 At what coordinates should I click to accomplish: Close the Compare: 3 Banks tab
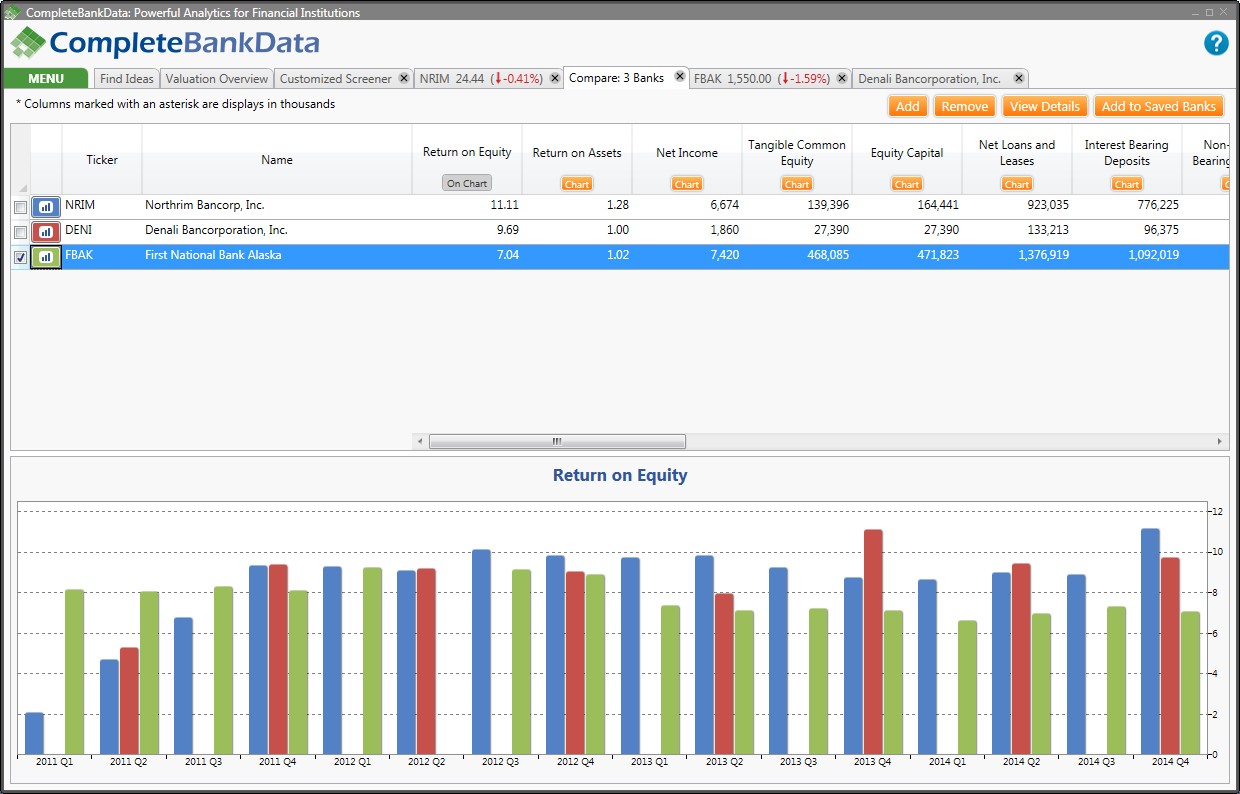pyautogui.click(x=679, y=76)
